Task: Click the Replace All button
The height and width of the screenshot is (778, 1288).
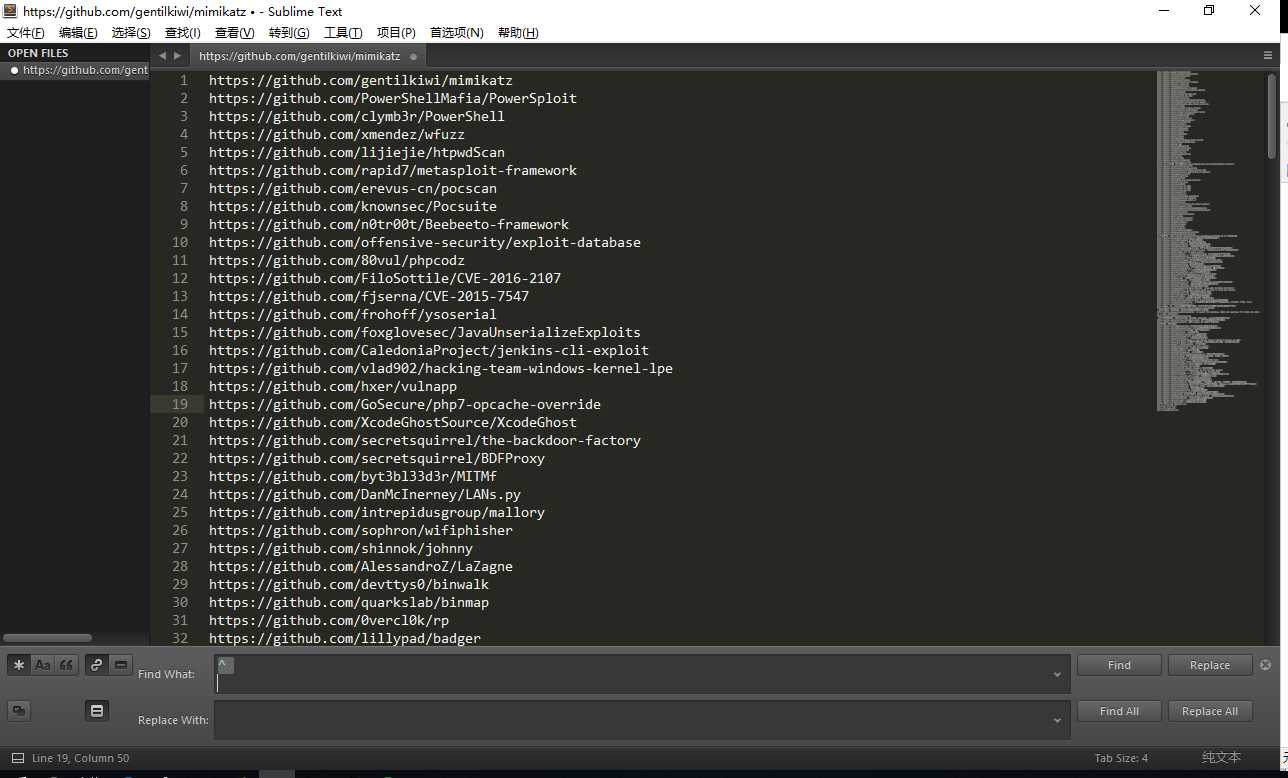Action: coord(1209,711)
